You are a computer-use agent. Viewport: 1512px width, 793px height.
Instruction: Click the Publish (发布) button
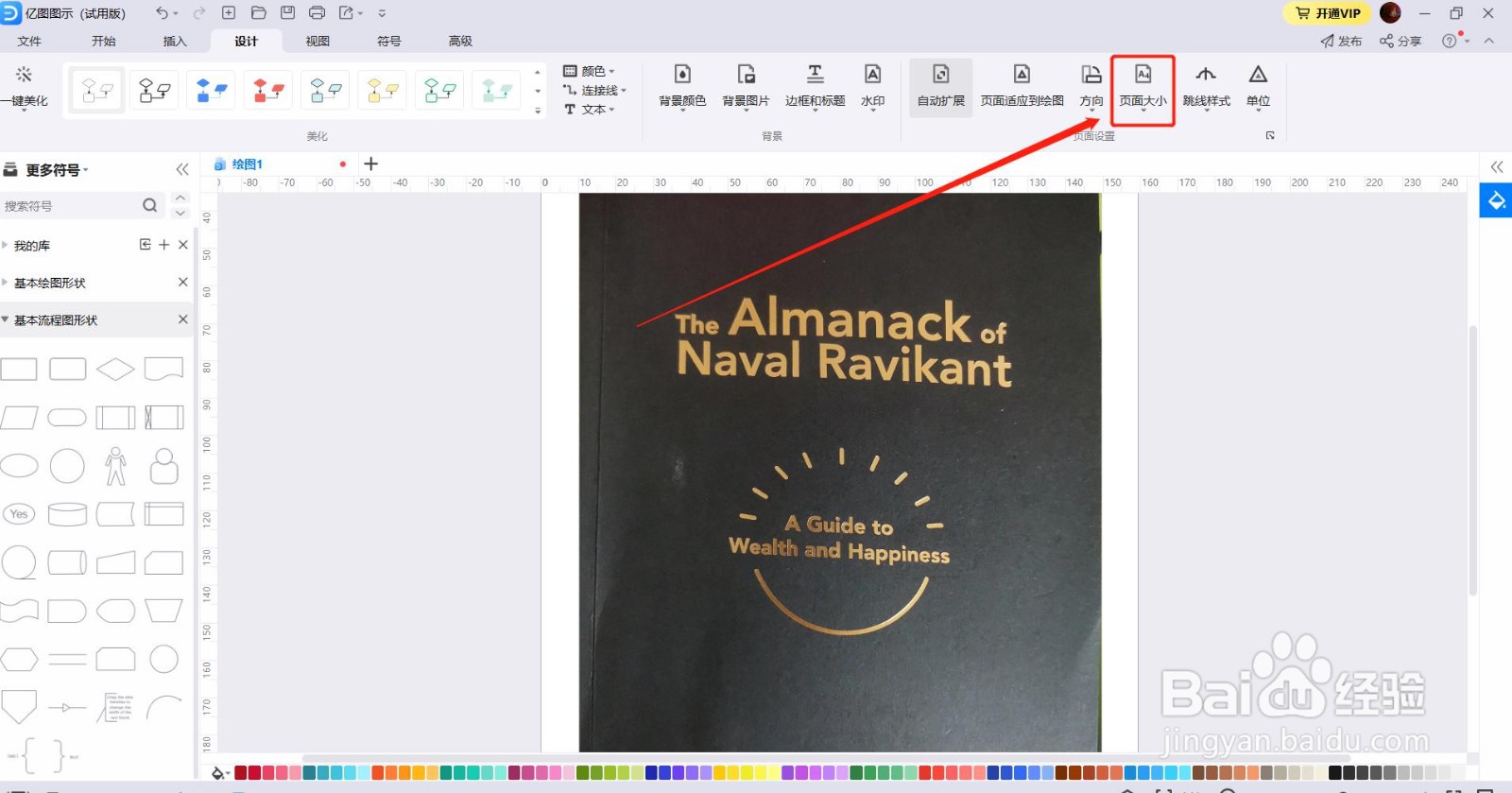(x=1342, y=41)
